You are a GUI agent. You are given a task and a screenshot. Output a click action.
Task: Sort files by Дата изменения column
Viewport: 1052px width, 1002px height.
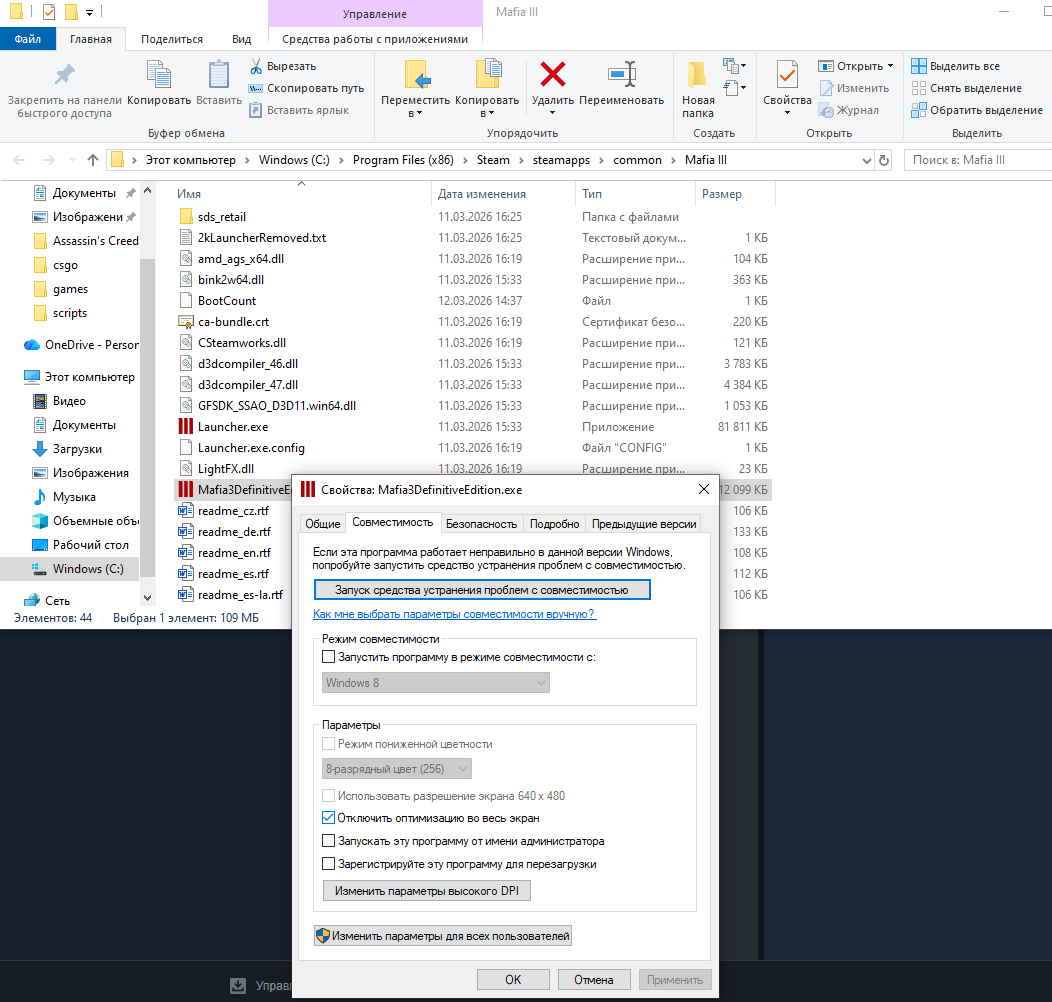coord(482,194)
